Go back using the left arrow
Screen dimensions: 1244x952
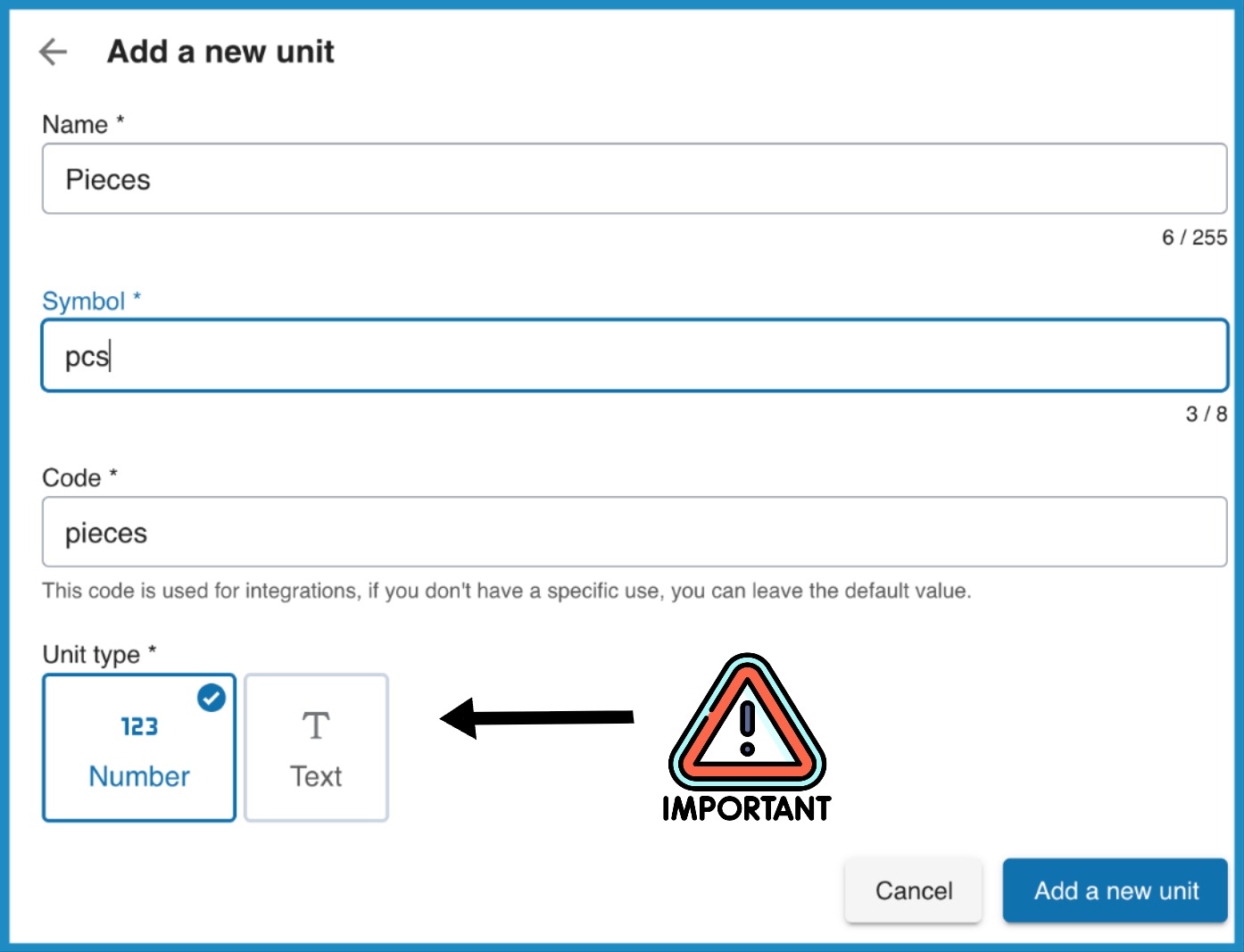54,52
